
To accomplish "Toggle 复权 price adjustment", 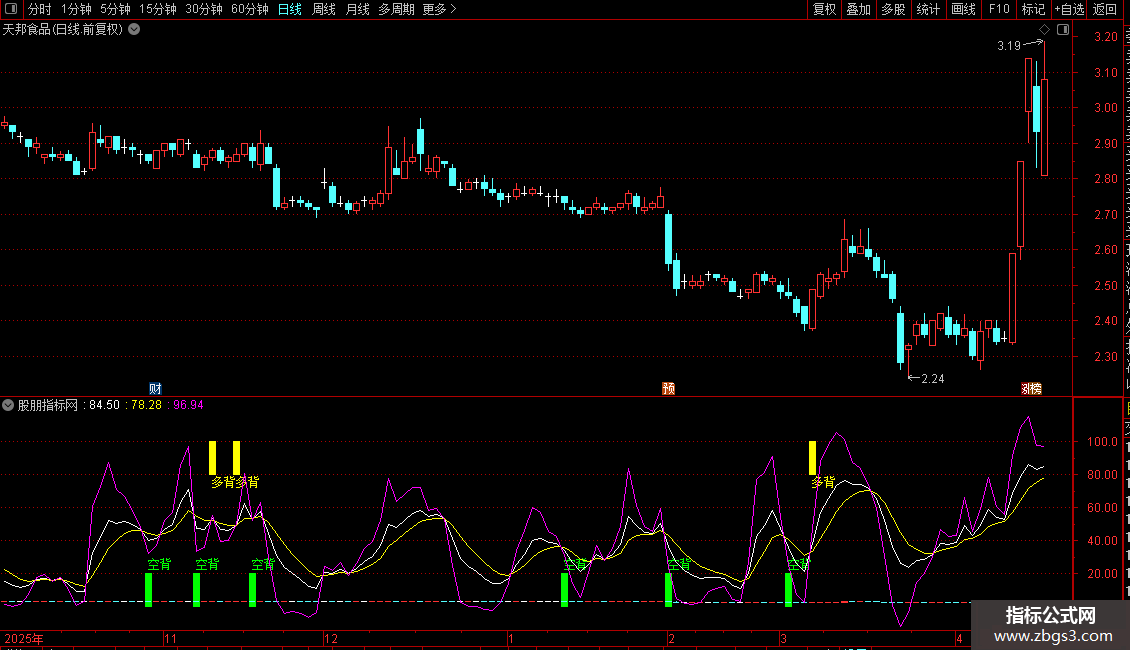I will coord(824,10).
